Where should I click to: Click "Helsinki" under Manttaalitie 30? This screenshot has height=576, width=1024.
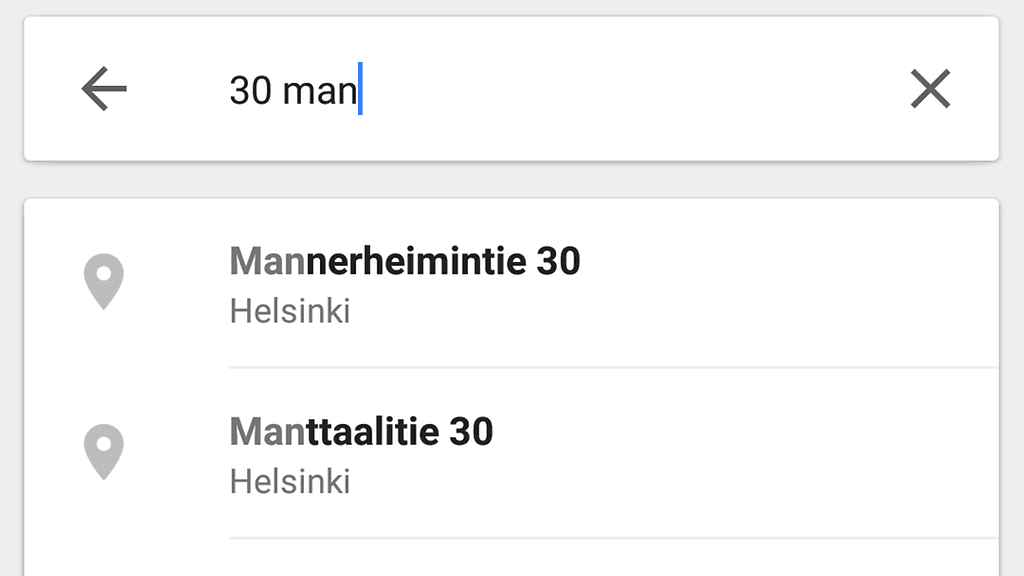tap(290, 481)
